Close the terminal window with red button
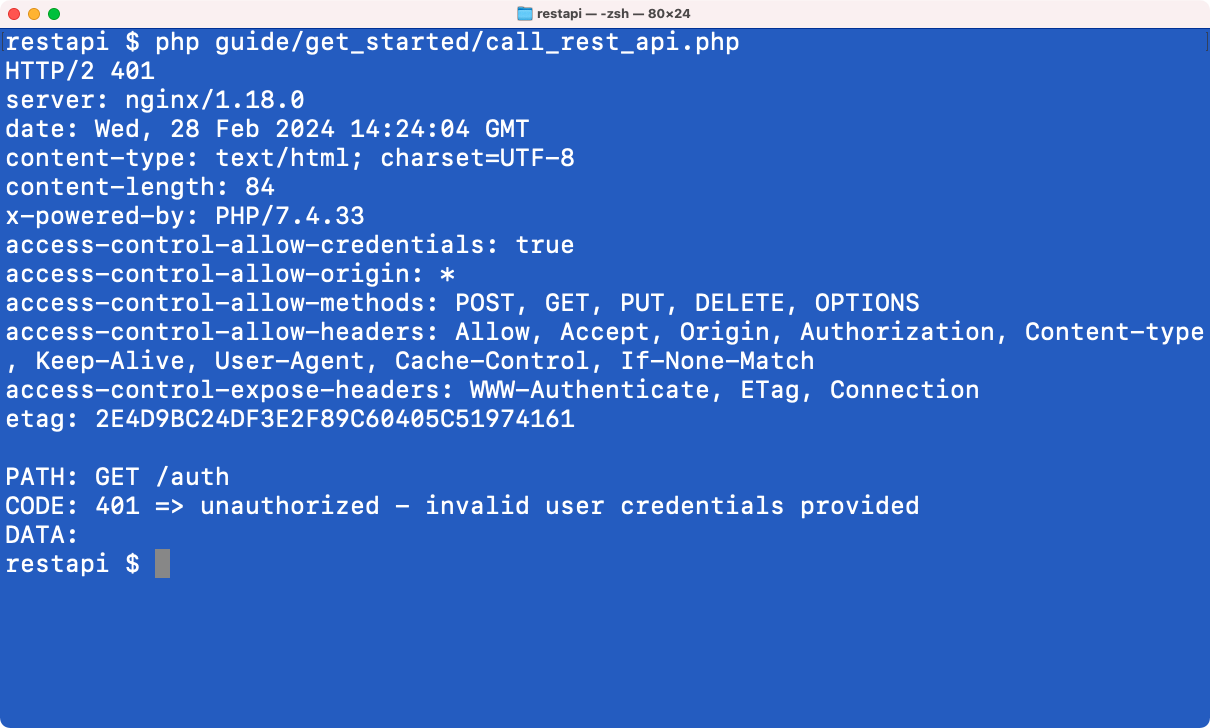1210x728 pixels. tap(14, 14)
